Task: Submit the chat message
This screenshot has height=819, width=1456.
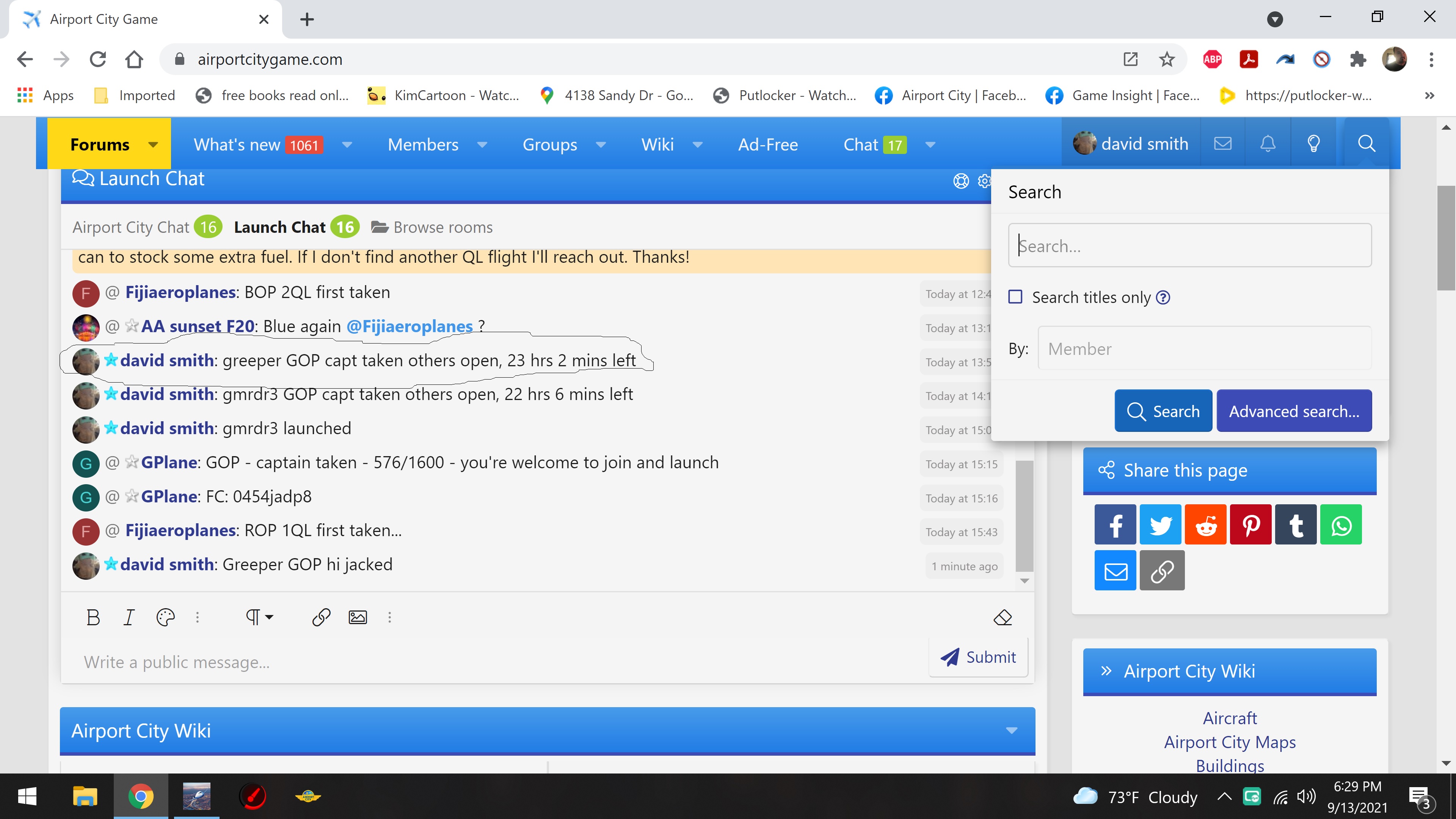Action: click(x=978, y=657)
